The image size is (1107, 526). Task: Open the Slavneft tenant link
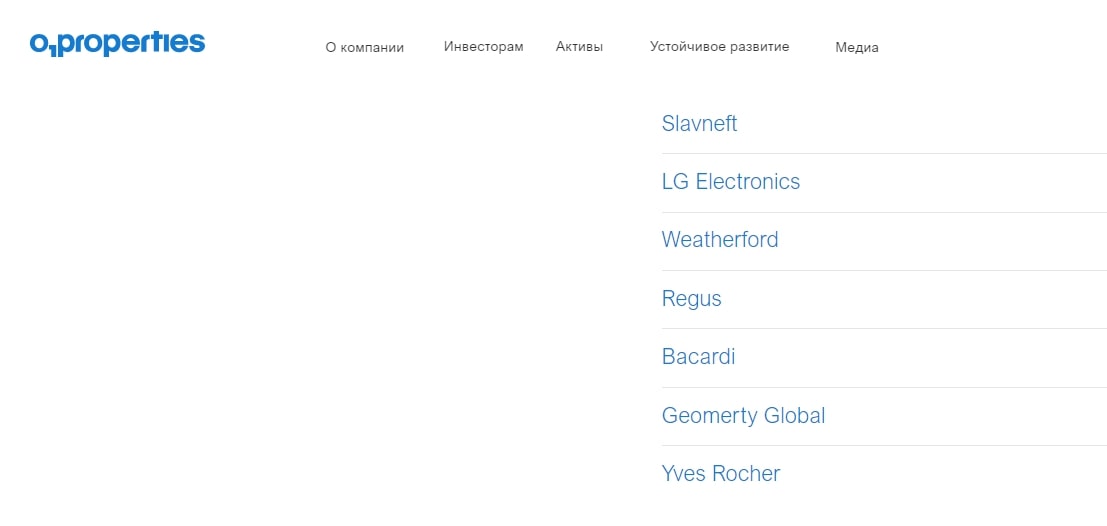[x=700, y=124]
